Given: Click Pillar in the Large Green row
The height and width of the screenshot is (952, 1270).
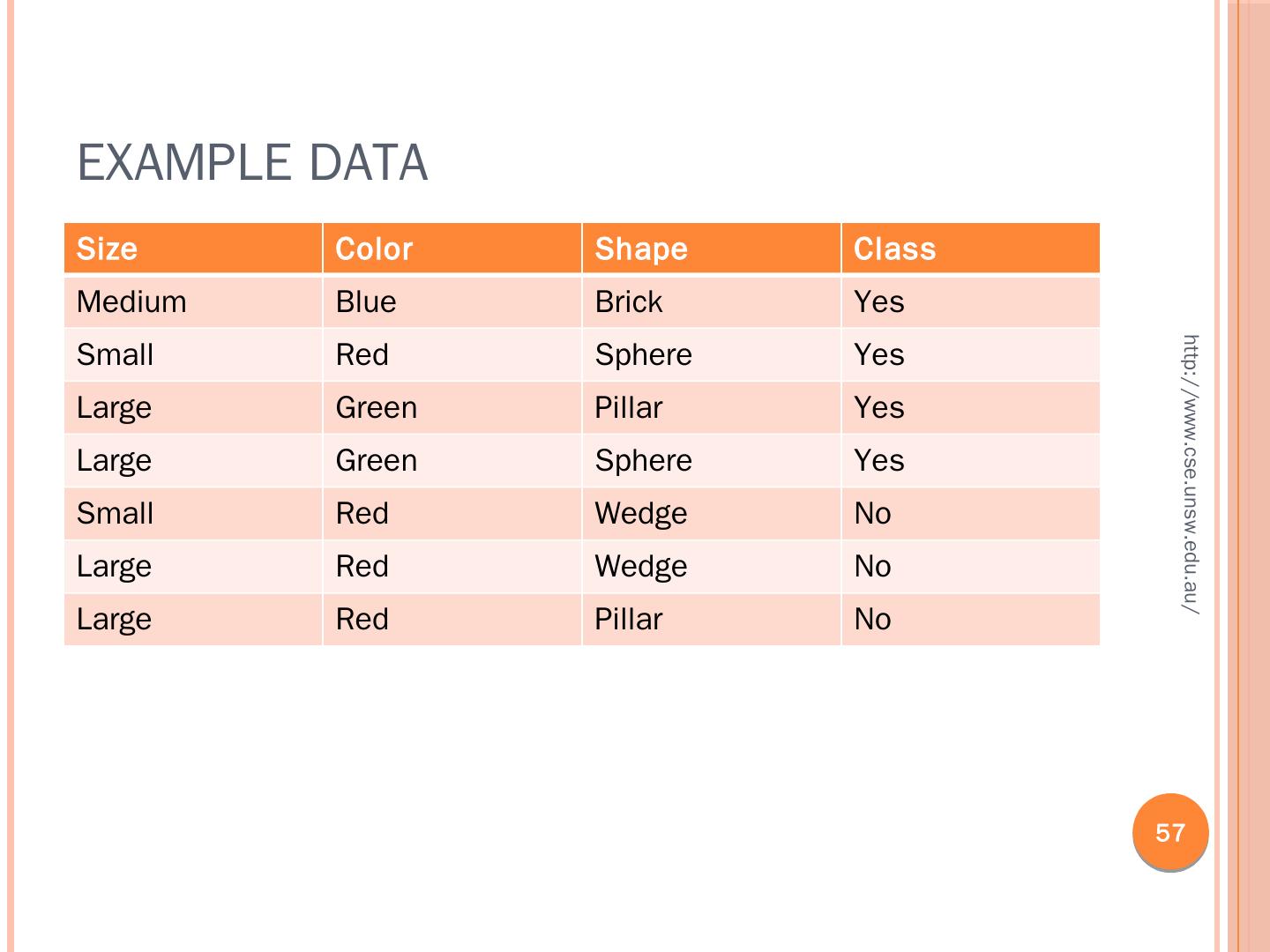Looking at the screenshot, I should (628, 407).
